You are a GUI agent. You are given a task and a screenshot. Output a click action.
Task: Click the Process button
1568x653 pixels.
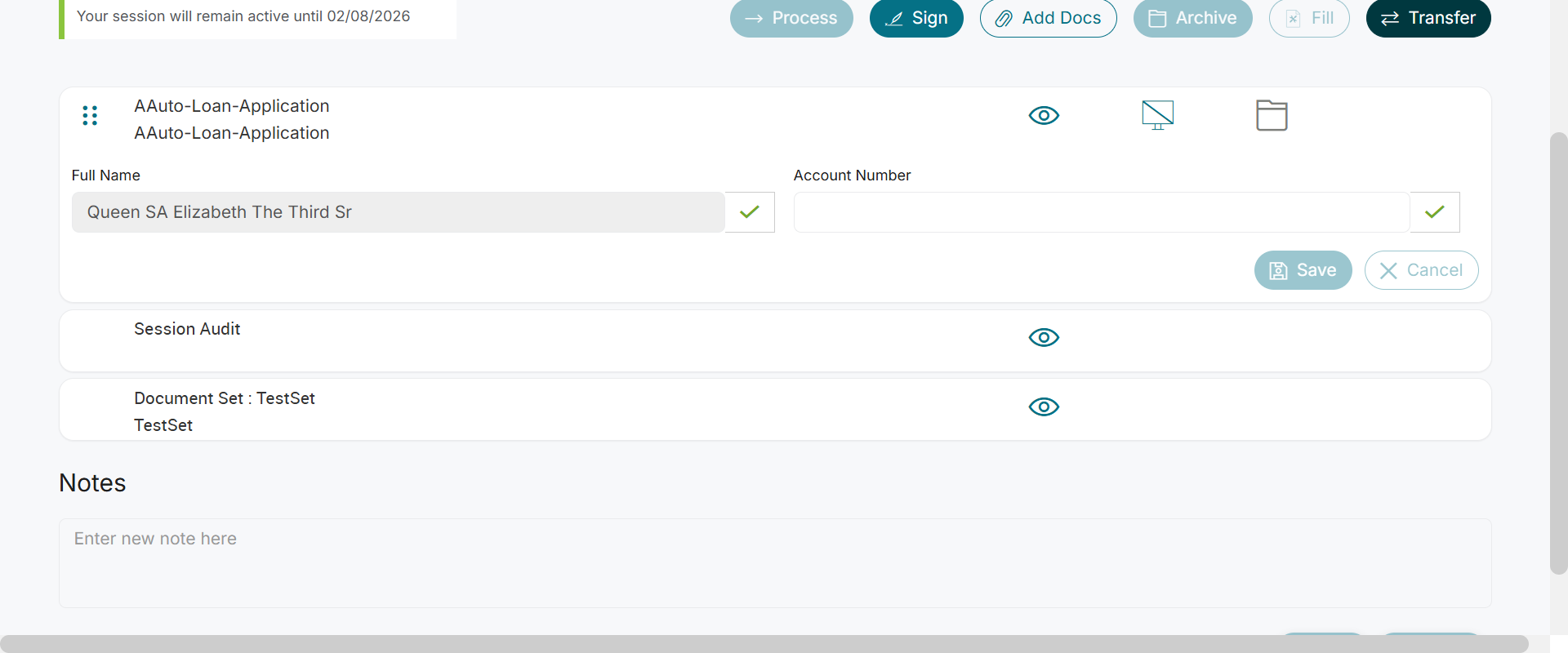tap(791, 18)
